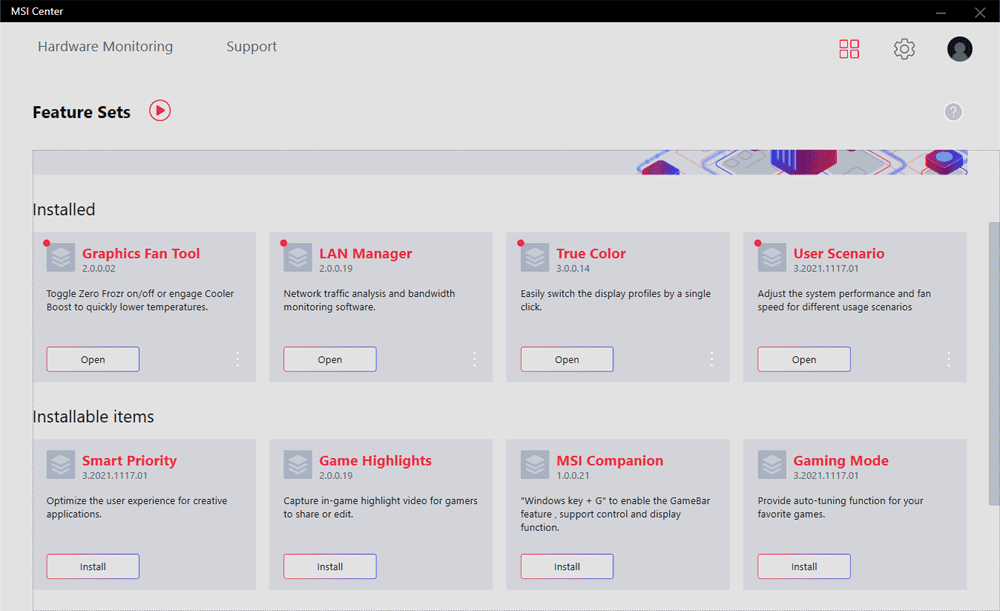Open Graphics Fan Tool three-dot options menu
This screenshot has width=1000, height=611.
[237, 359]
